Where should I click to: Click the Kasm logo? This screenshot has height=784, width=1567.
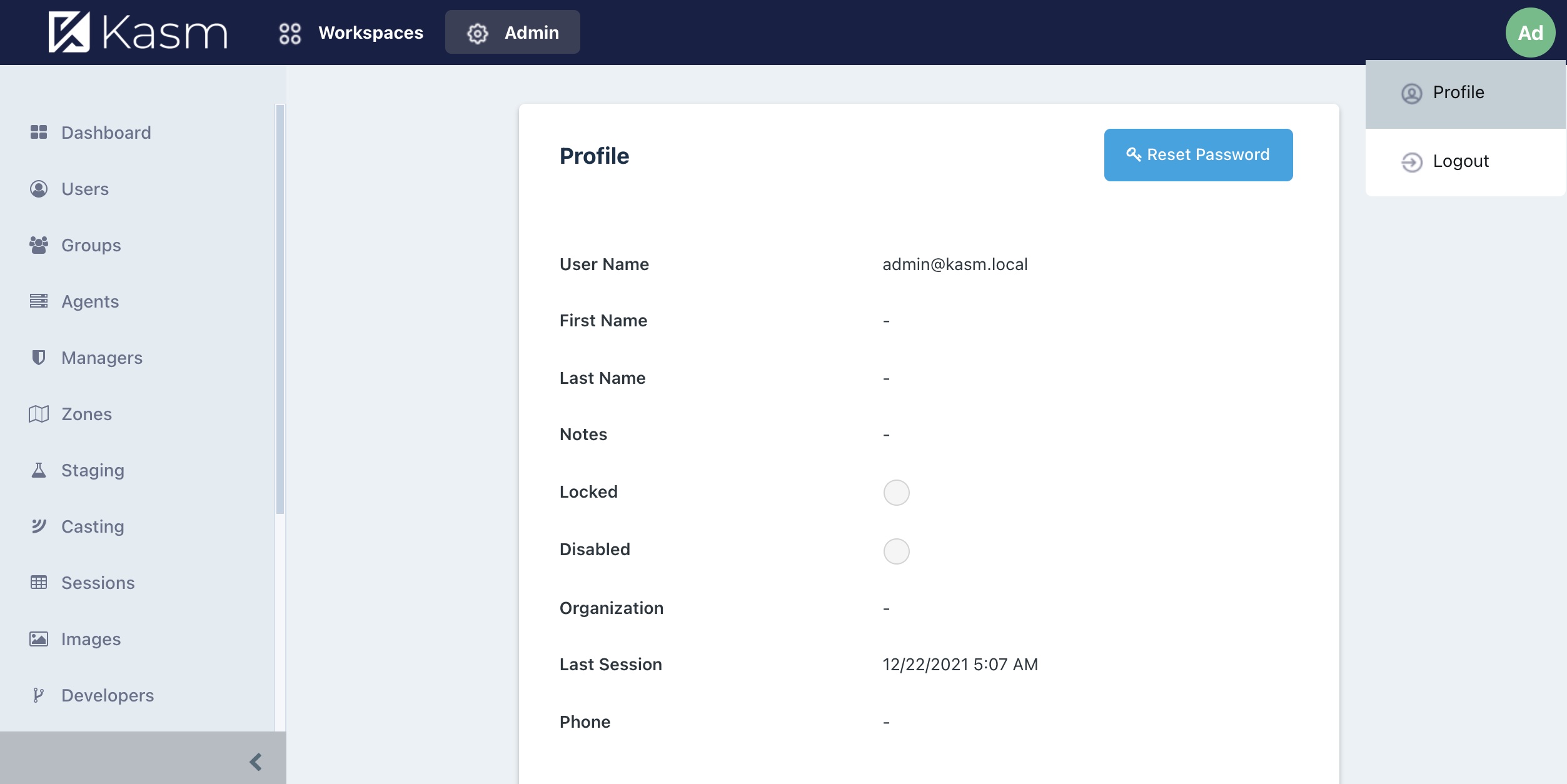pyautogui.click(x=137, y=32)
